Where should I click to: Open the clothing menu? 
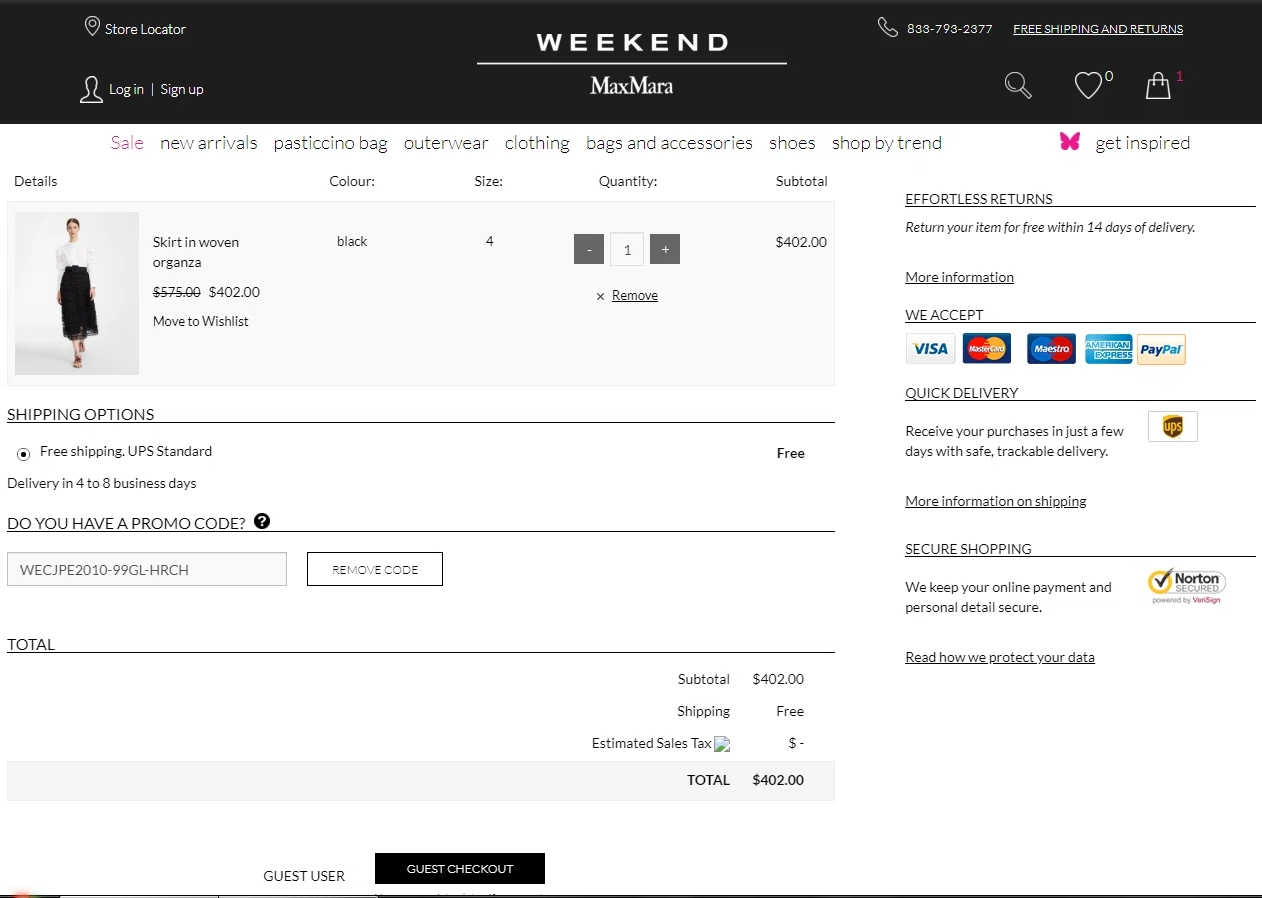(537, 143)
